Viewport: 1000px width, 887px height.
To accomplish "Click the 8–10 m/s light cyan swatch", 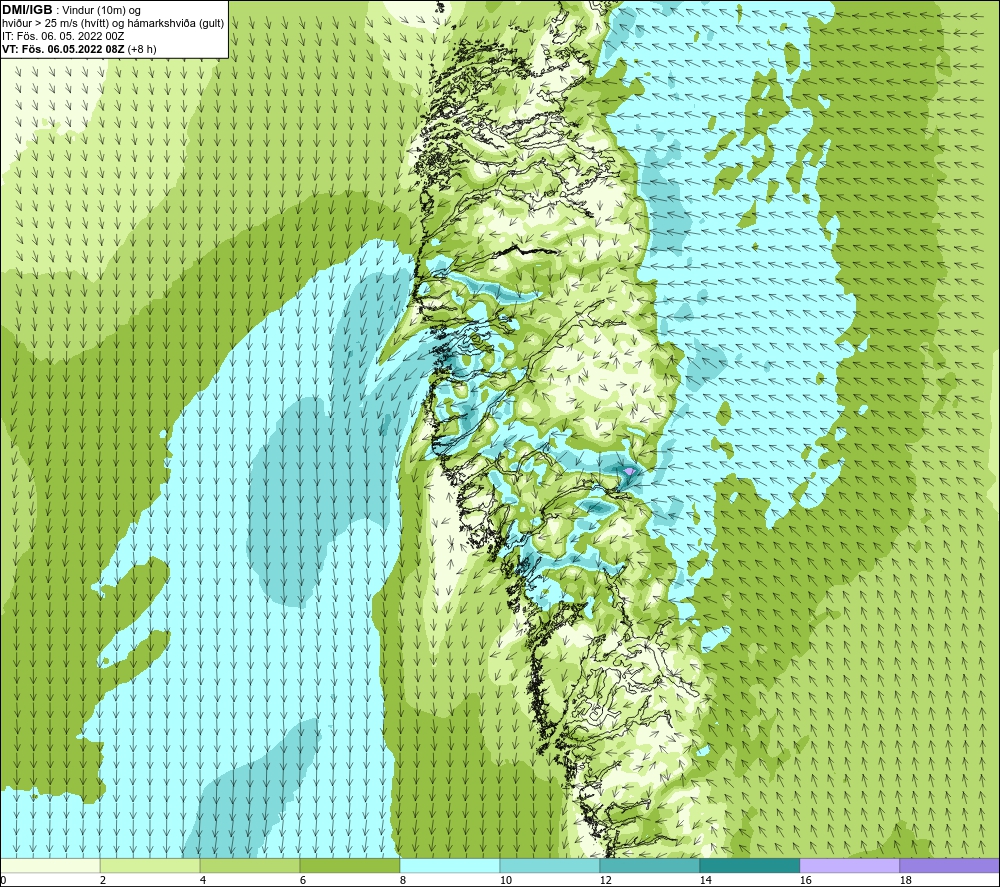I will click(450, 866).
